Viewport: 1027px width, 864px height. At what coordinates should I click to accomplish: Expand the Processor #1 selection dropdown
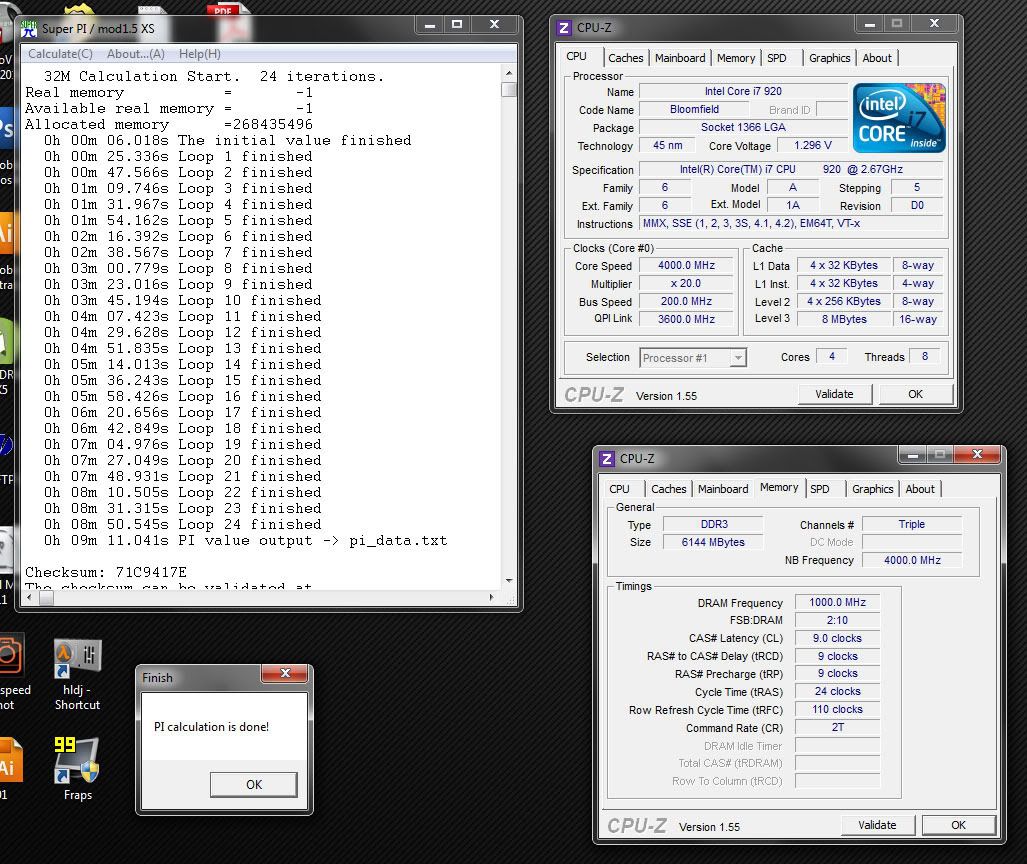coord(738,358)
